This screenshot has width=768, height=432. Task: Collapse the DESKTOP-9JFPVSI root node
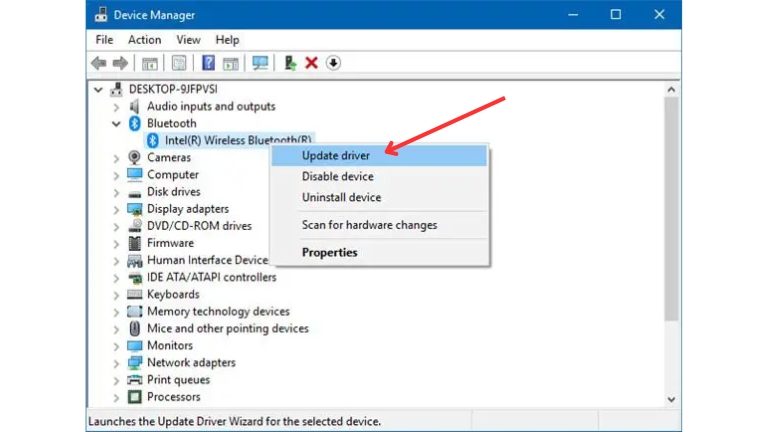pyautogui.click(x=98, y=90)
